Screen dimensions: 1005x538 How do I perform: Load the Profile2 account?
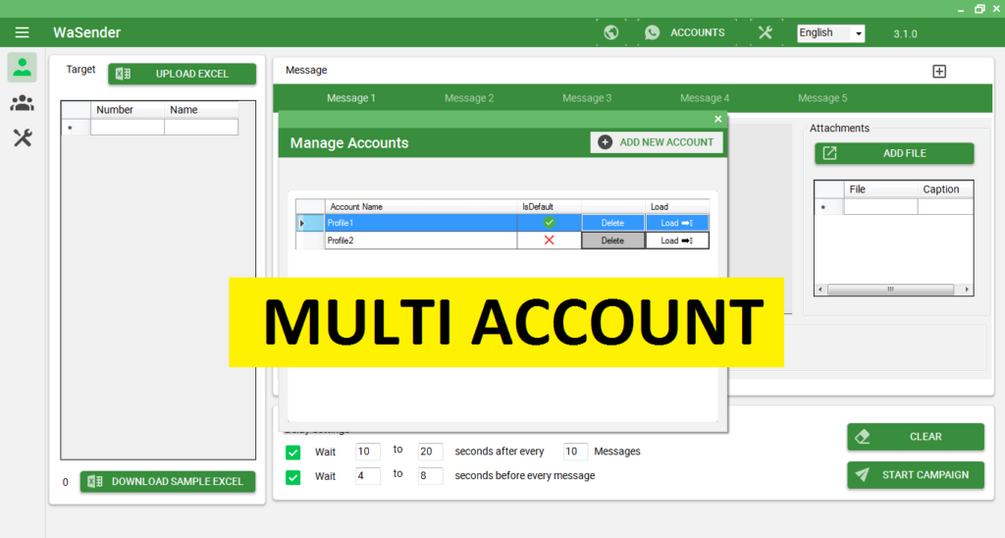677,240
